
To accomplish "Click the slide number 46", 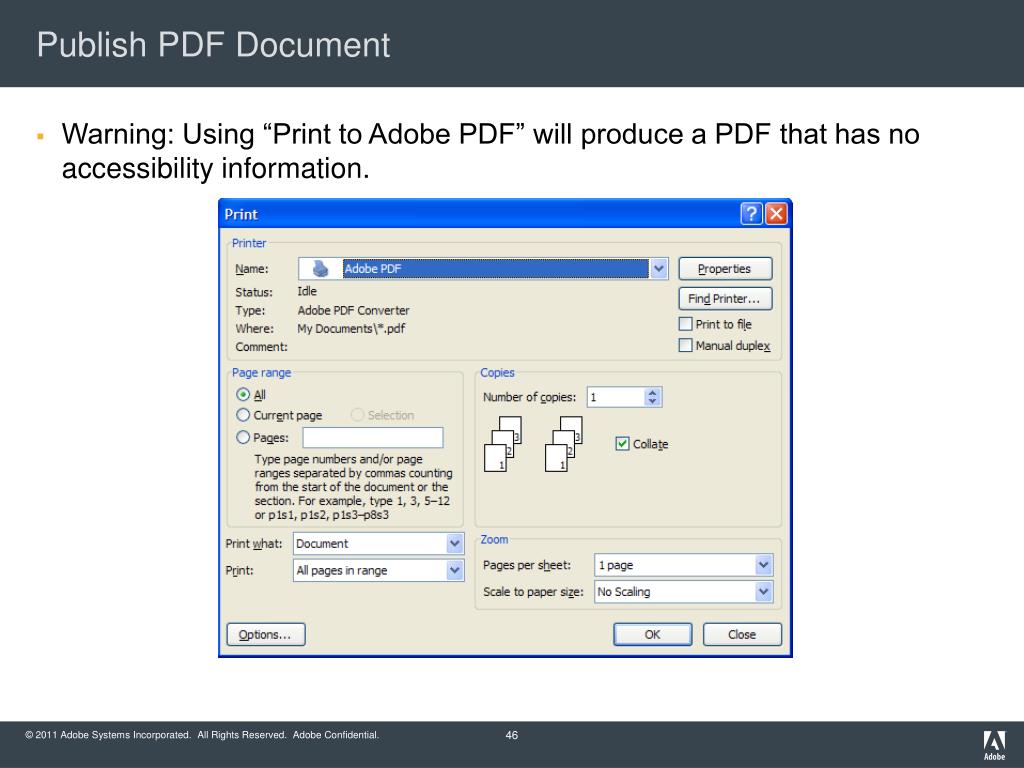I will (511, 735).
